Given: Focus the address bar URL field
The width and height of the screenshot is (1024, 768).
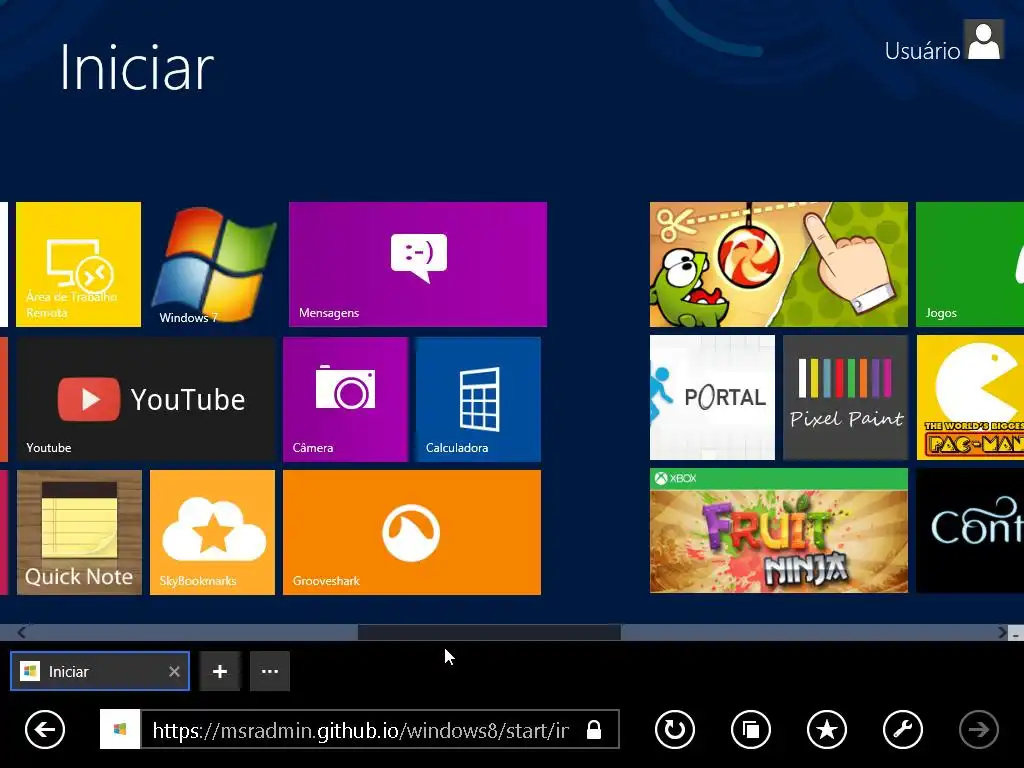Looking at the screenshot, I should point(360,729).
